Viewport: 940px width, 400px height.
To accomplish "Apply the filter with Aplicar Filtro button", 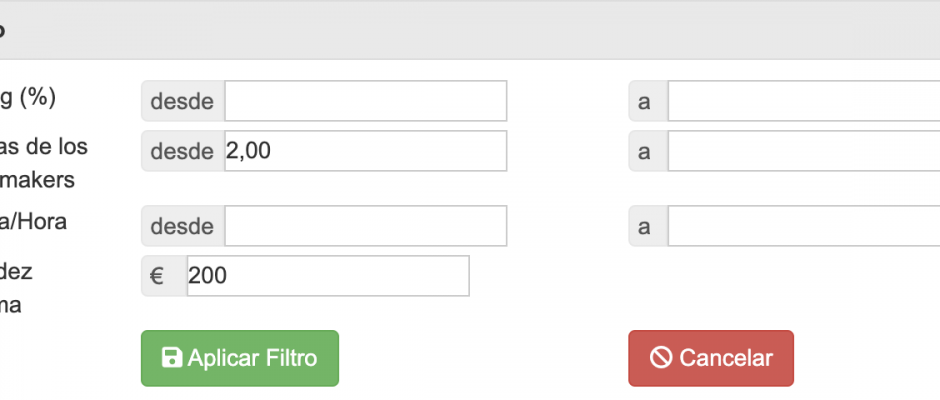I will coord(240,358).
